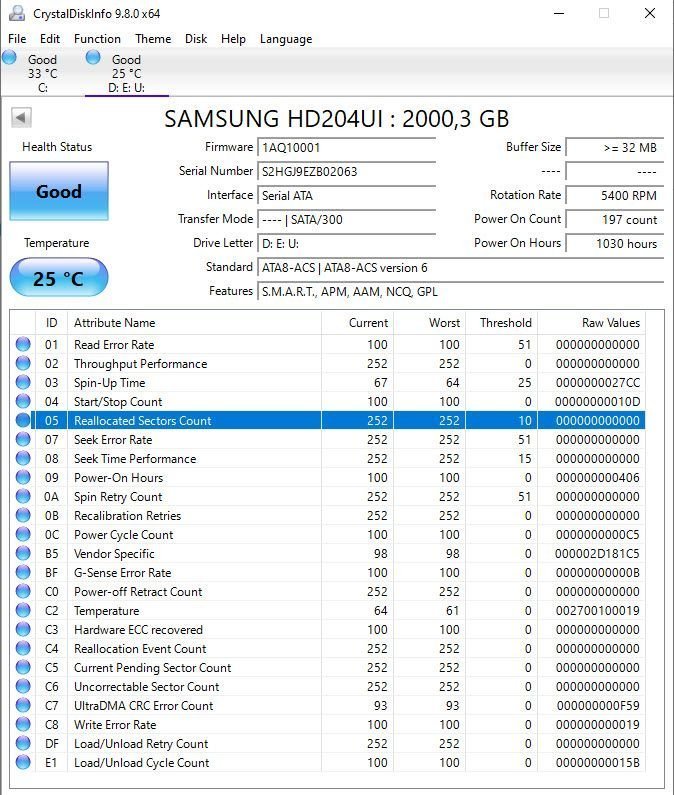Click status orb of Write Error Rate row
Screen dimensions: 674x795
[x=23, y=724]
